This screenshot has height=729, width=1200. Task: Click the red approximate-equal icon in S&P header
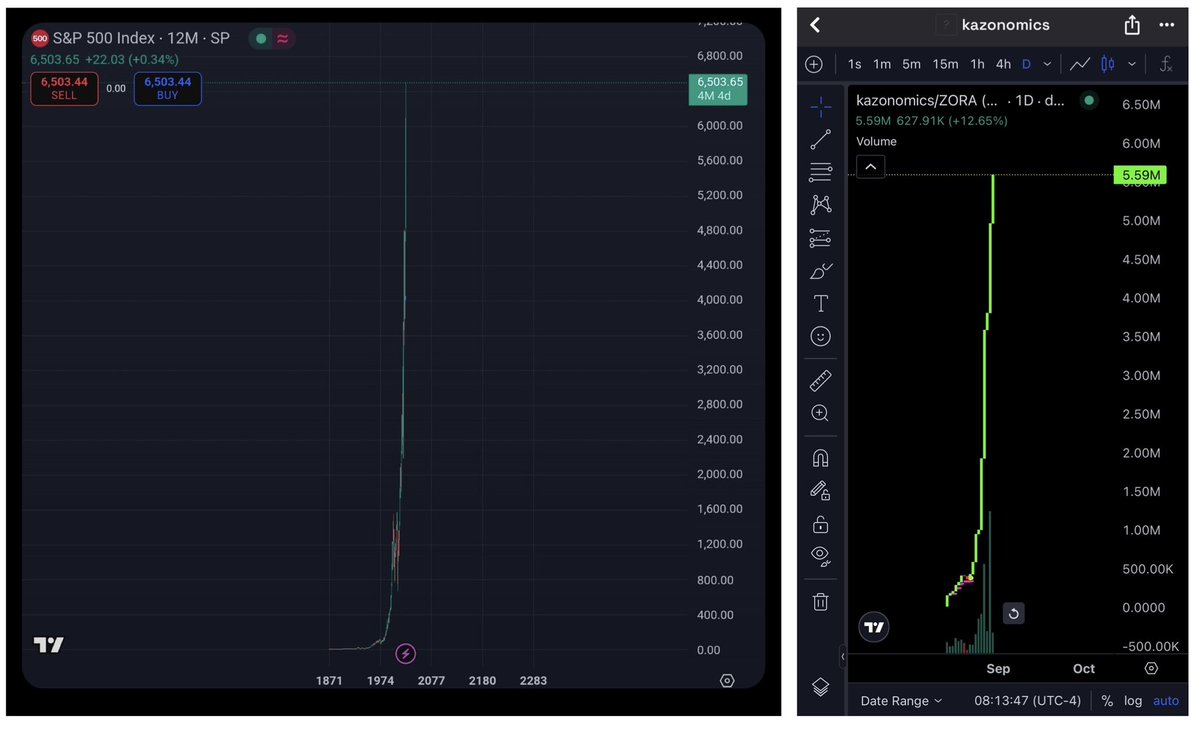pyautogui.click(x=283, y=38)
